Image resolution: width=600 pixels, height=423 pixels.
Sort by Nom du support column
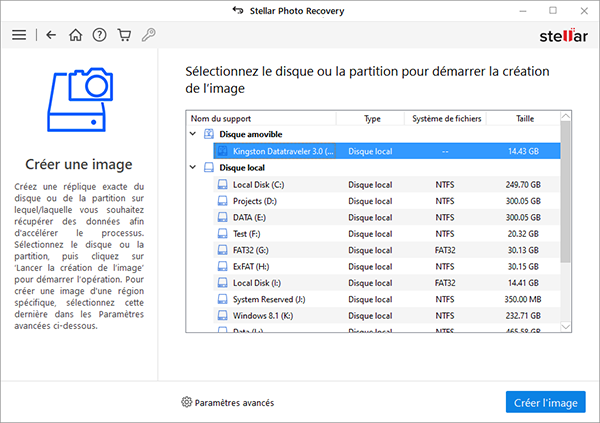click(261, 119)
